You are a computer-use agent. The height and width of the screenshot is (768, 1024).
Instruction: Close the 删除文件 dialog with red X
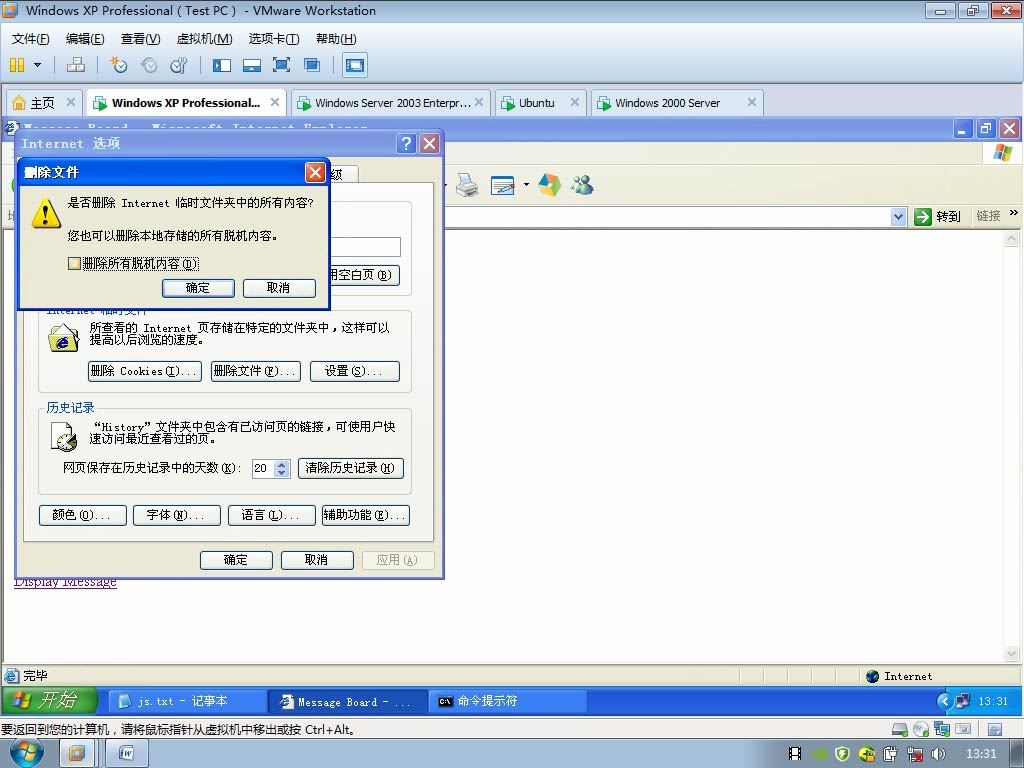[x=315, y=172]
